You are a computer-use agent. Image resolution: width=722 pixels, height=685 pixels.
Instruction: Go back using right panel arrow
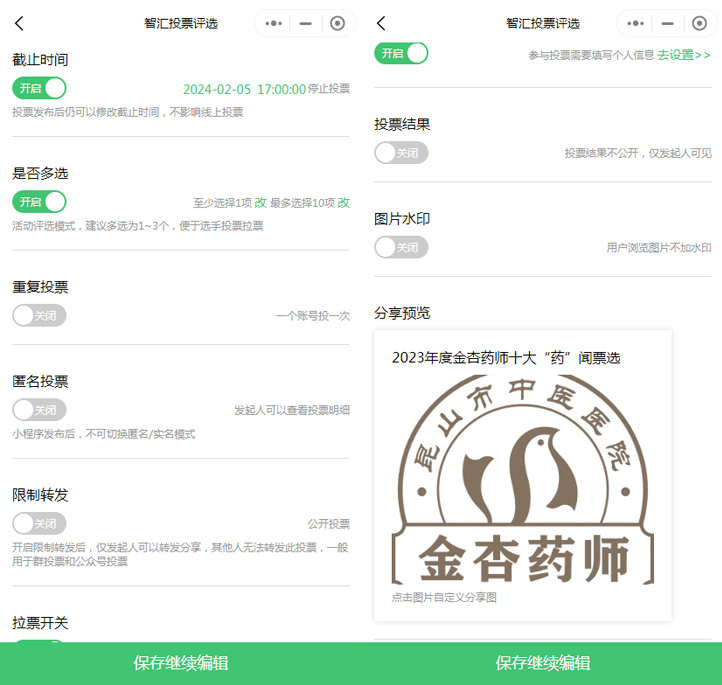coord(381,23)
